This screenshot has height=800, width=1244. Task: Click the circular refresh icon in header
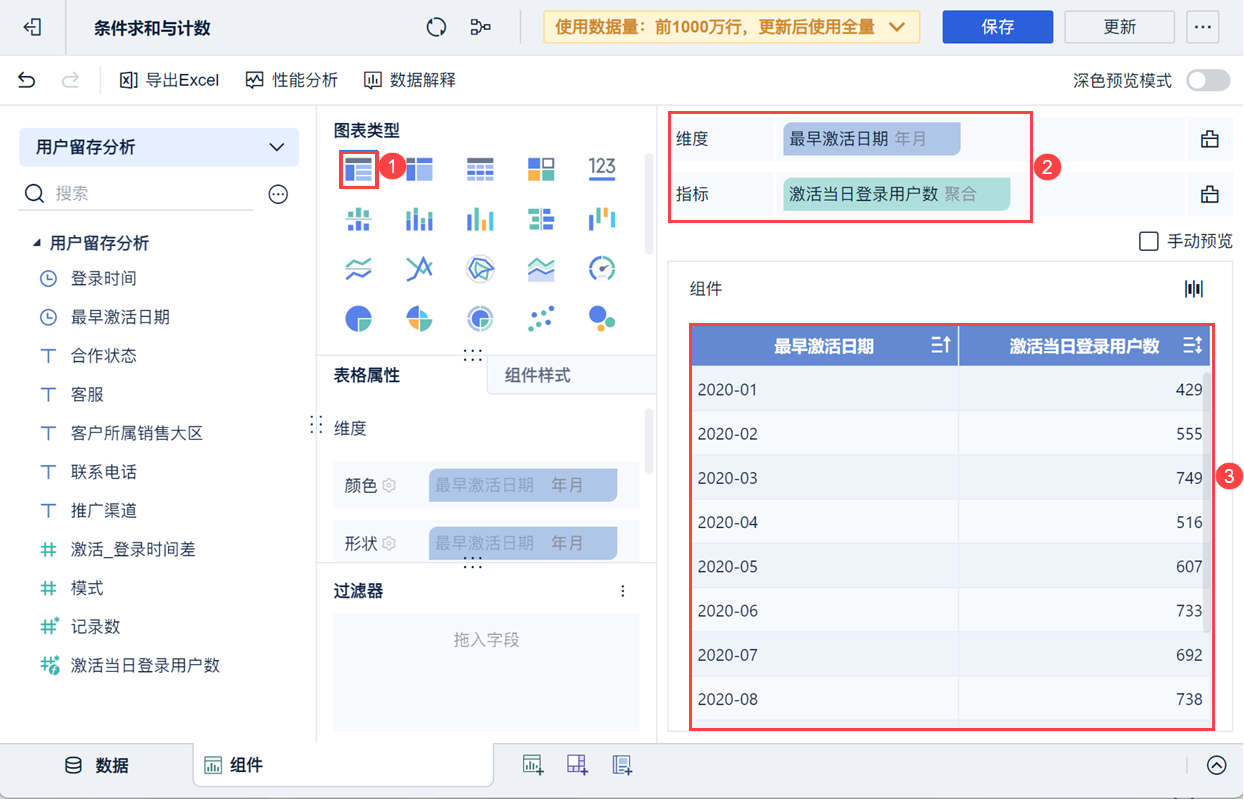(x=436, y=28)
